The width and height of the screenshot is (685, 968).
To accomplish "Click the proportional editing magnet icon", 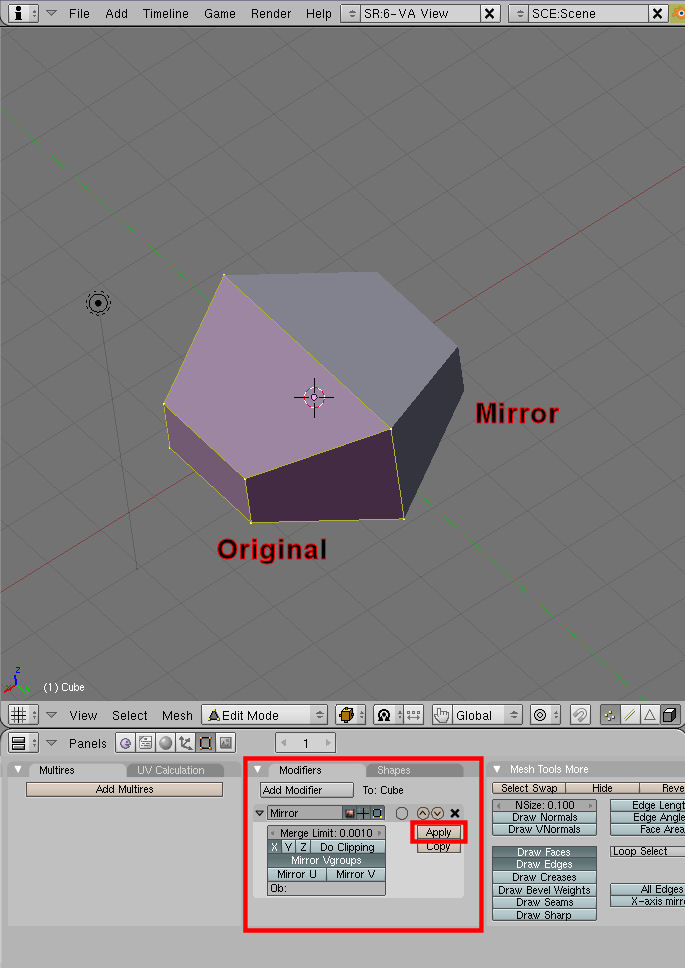I will pos(579,715).
